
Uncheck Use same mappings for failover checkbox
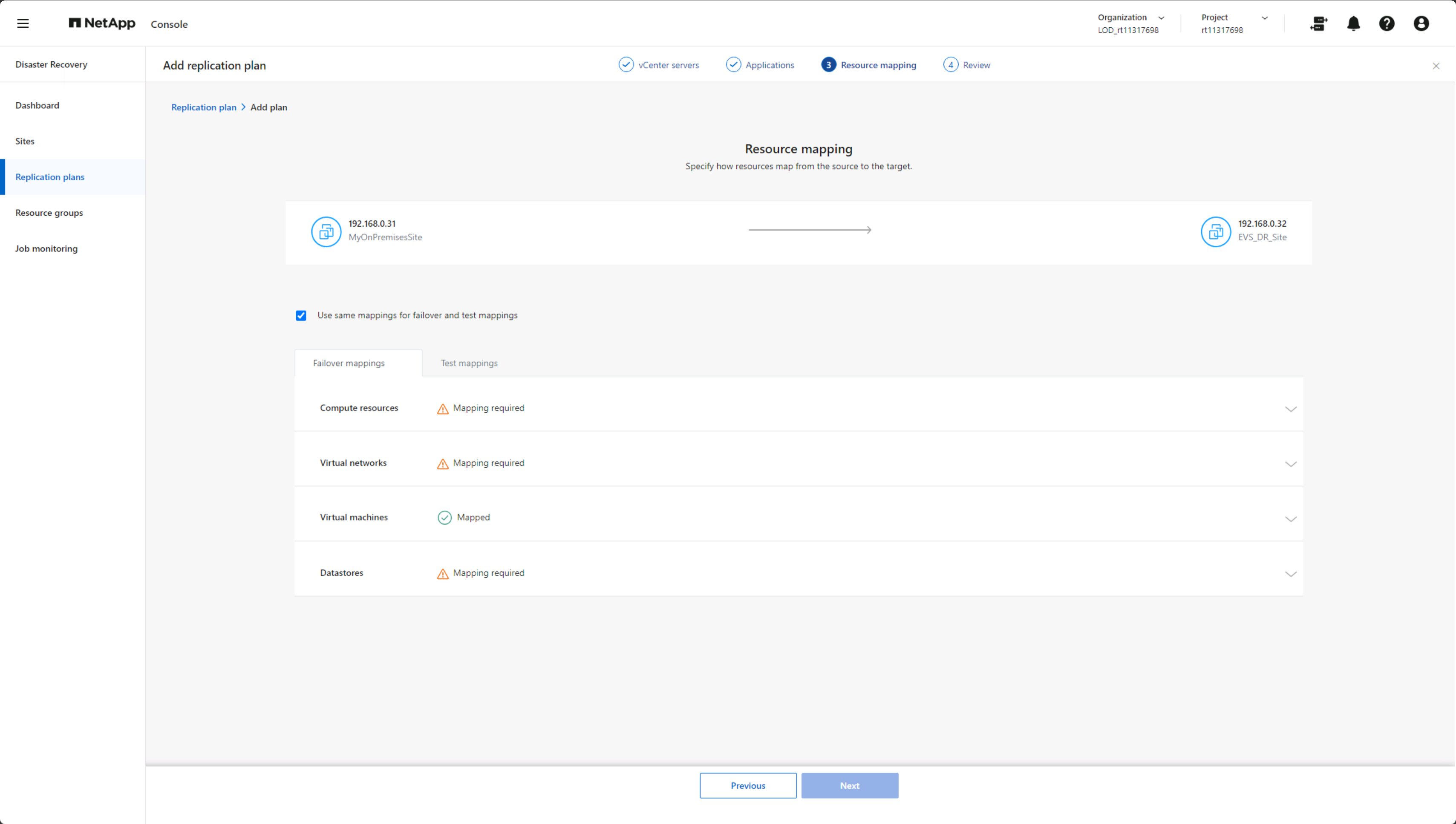point(301,316)
